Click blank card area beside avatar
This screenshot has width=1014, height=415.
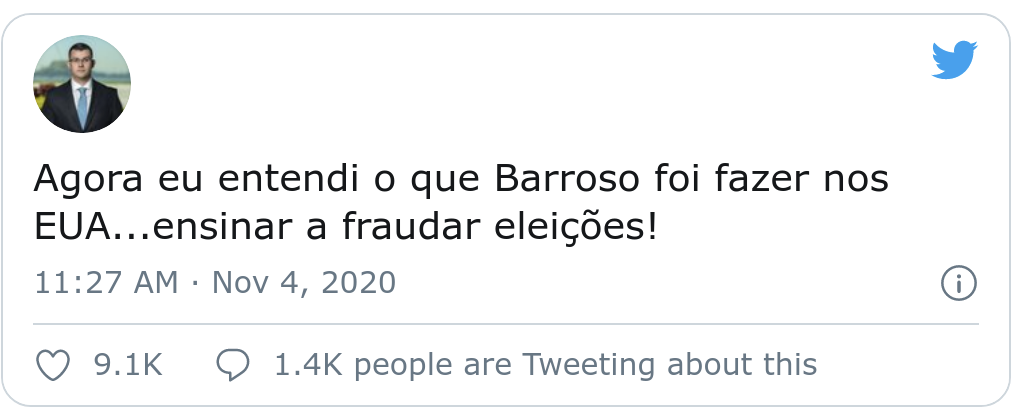(517, 84)
